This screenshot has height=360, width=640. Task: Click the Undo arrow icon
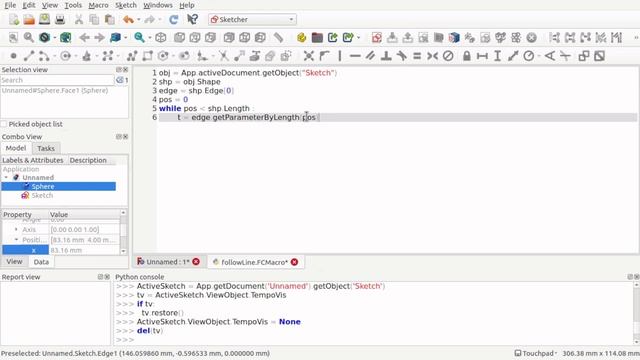(x=129, y=19)
